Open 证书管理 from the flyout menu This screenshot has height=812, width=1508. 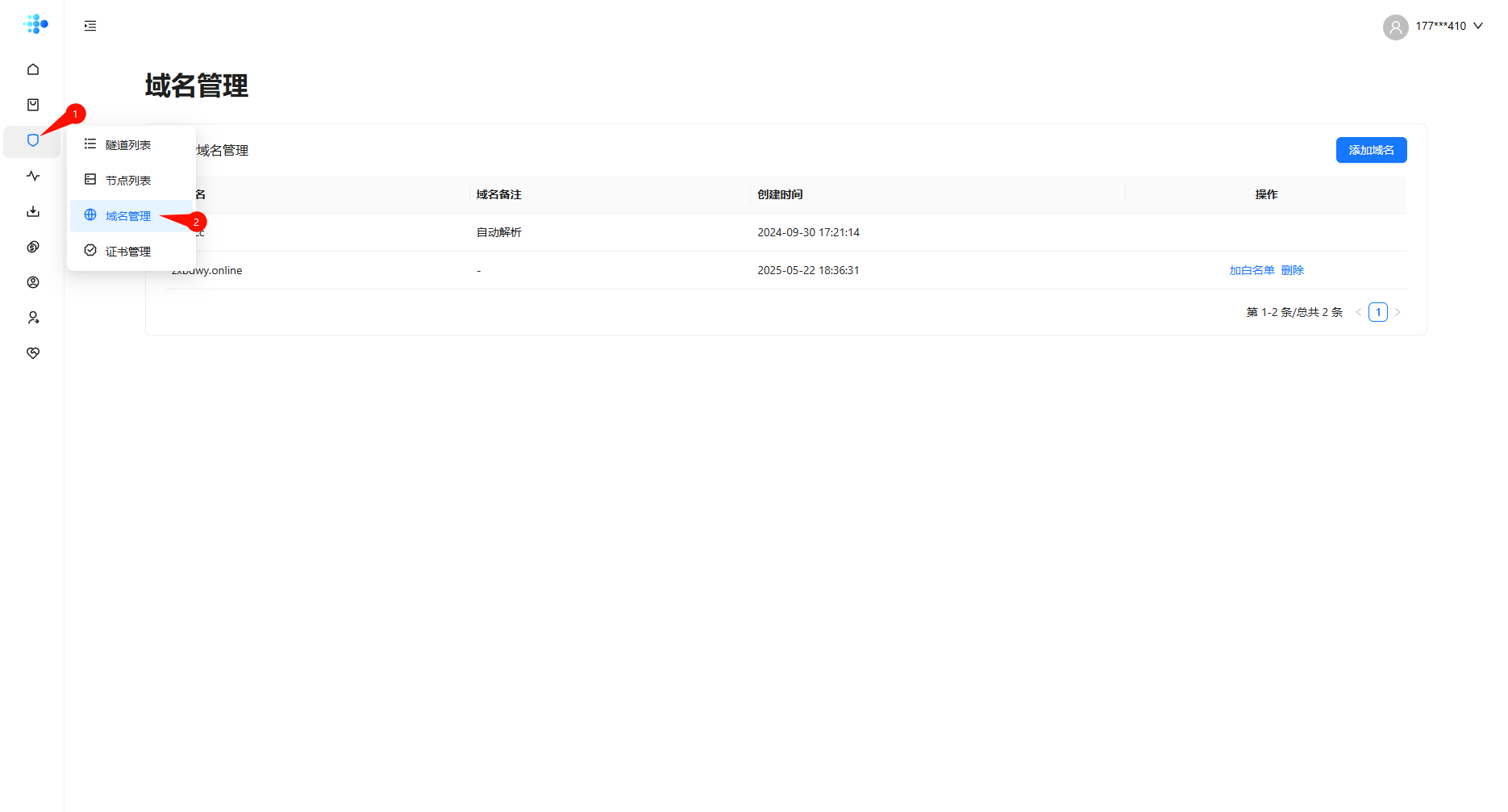click(128, 252)
